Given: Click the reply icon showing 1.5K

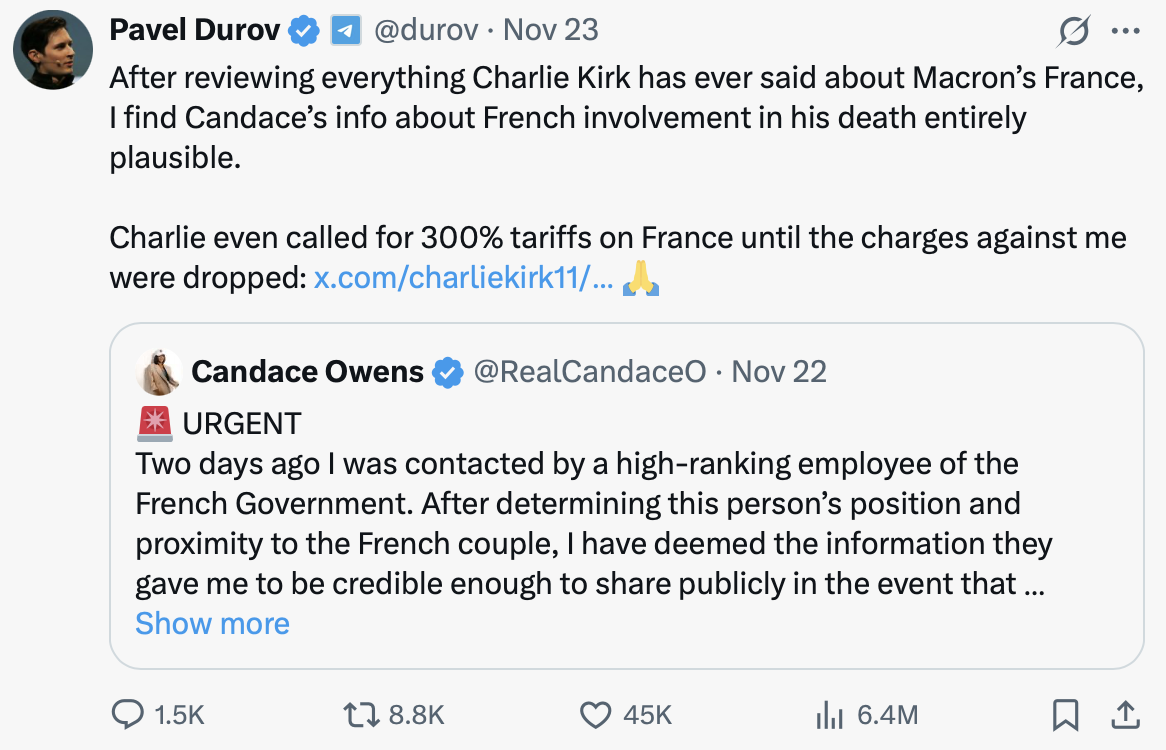Looking at the screenshot, I should pos(127,714).
